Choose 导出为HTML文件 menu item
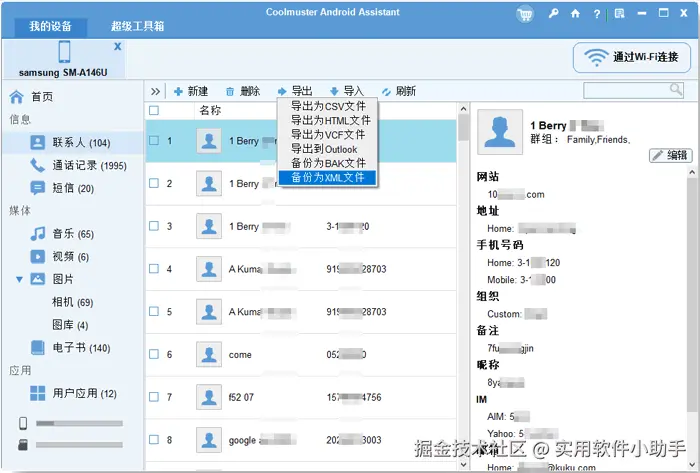This screenshot has height=473, width=700. tap(328, 120)
